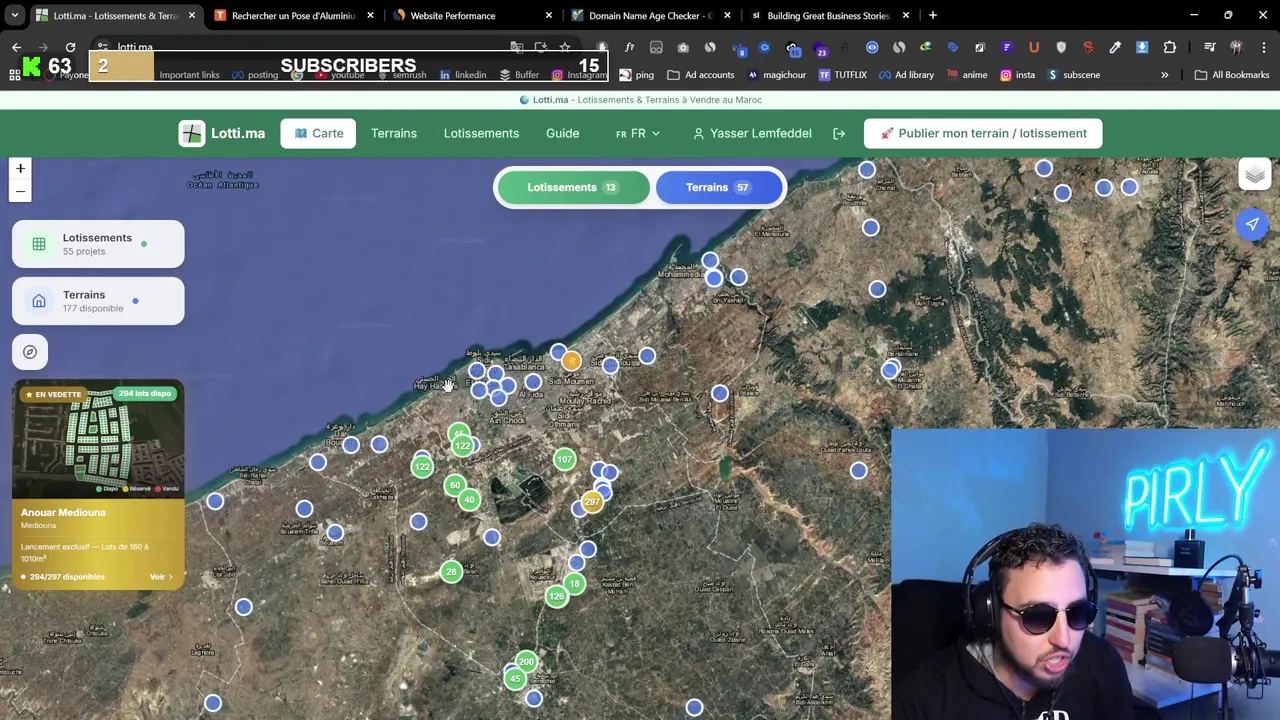Open the Guide nav item
This screenshot has height=720, width=1280.
click(x=562, y=133)
